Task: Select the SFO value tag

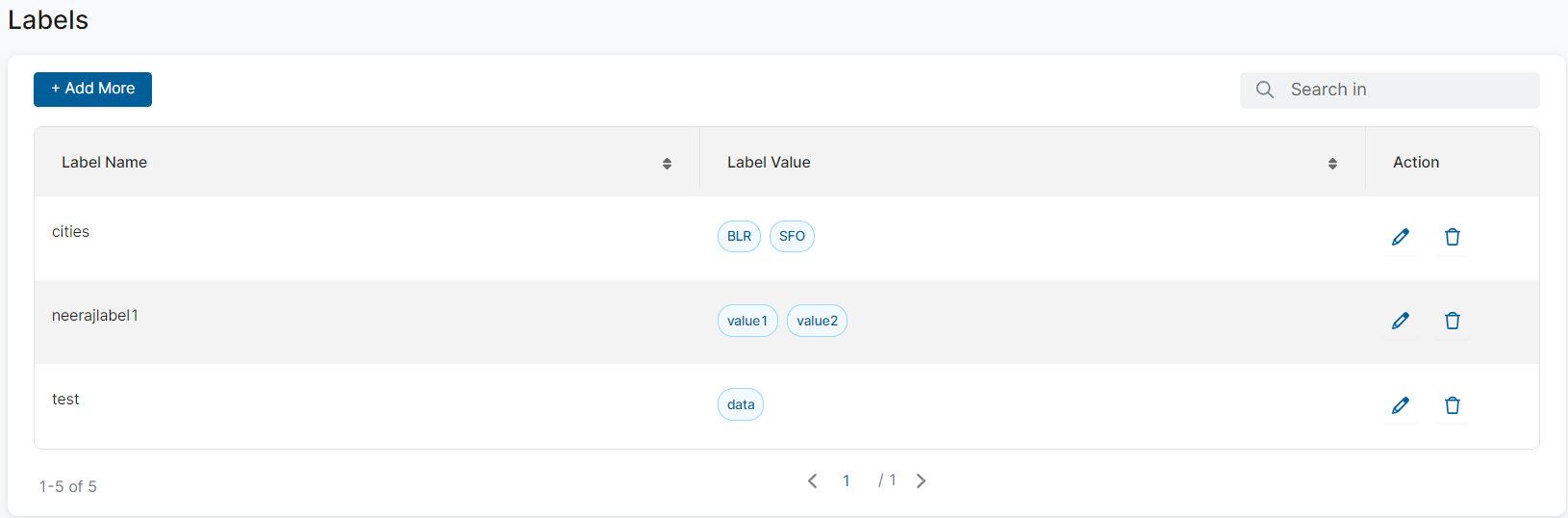Action: pos(792,236)
